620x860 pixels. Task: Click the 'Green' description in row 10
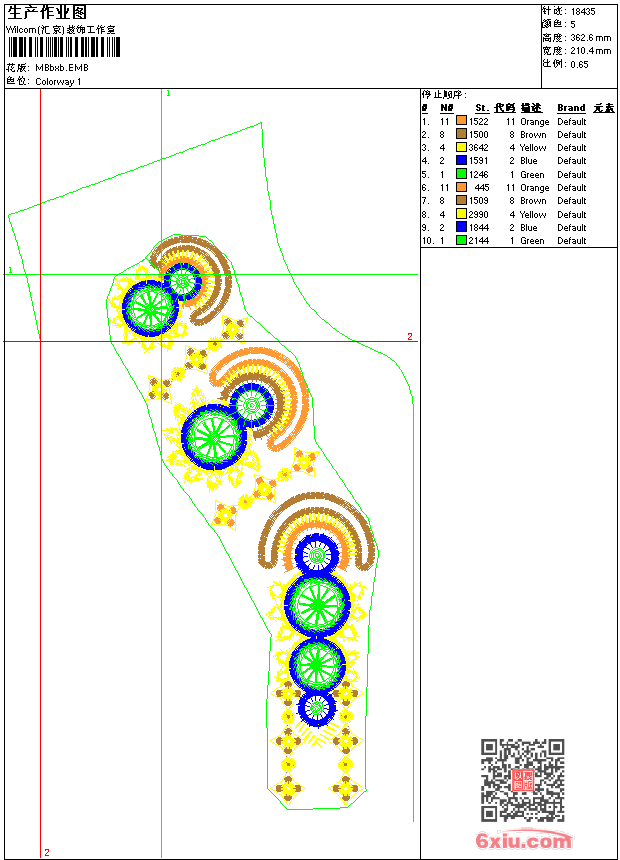(532, 241)
